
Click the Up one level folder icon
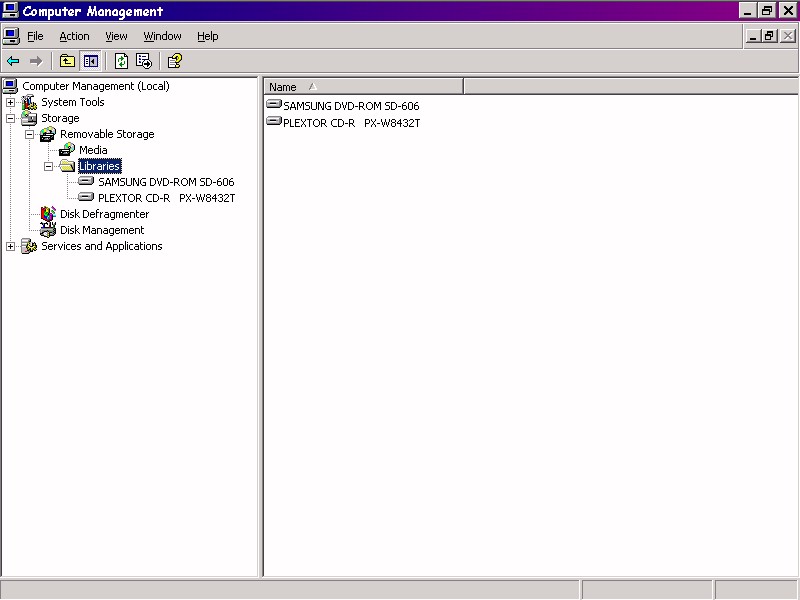coord(67,61)
